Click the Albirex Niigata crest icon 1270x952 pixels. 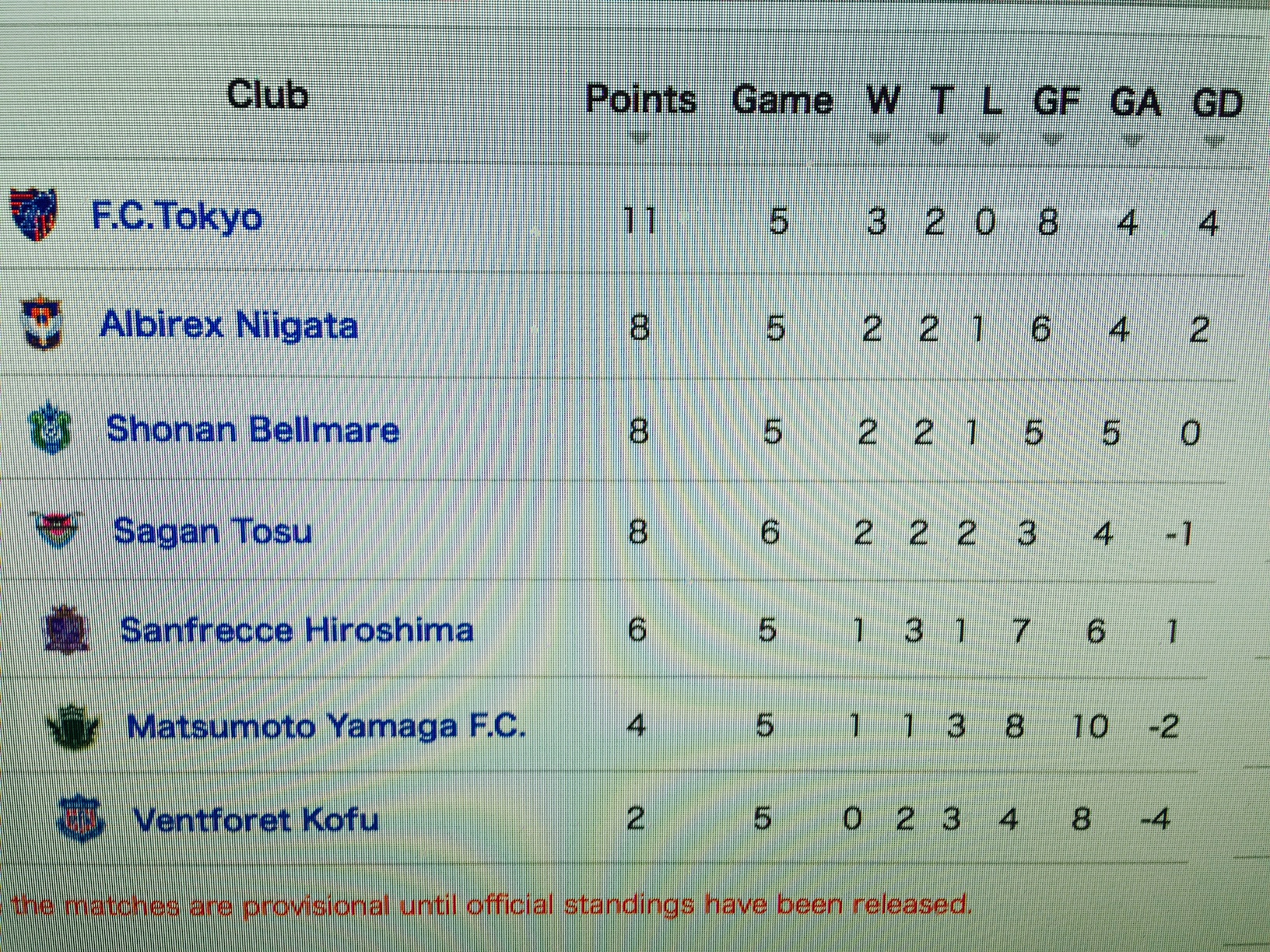(x=41, y=322)
